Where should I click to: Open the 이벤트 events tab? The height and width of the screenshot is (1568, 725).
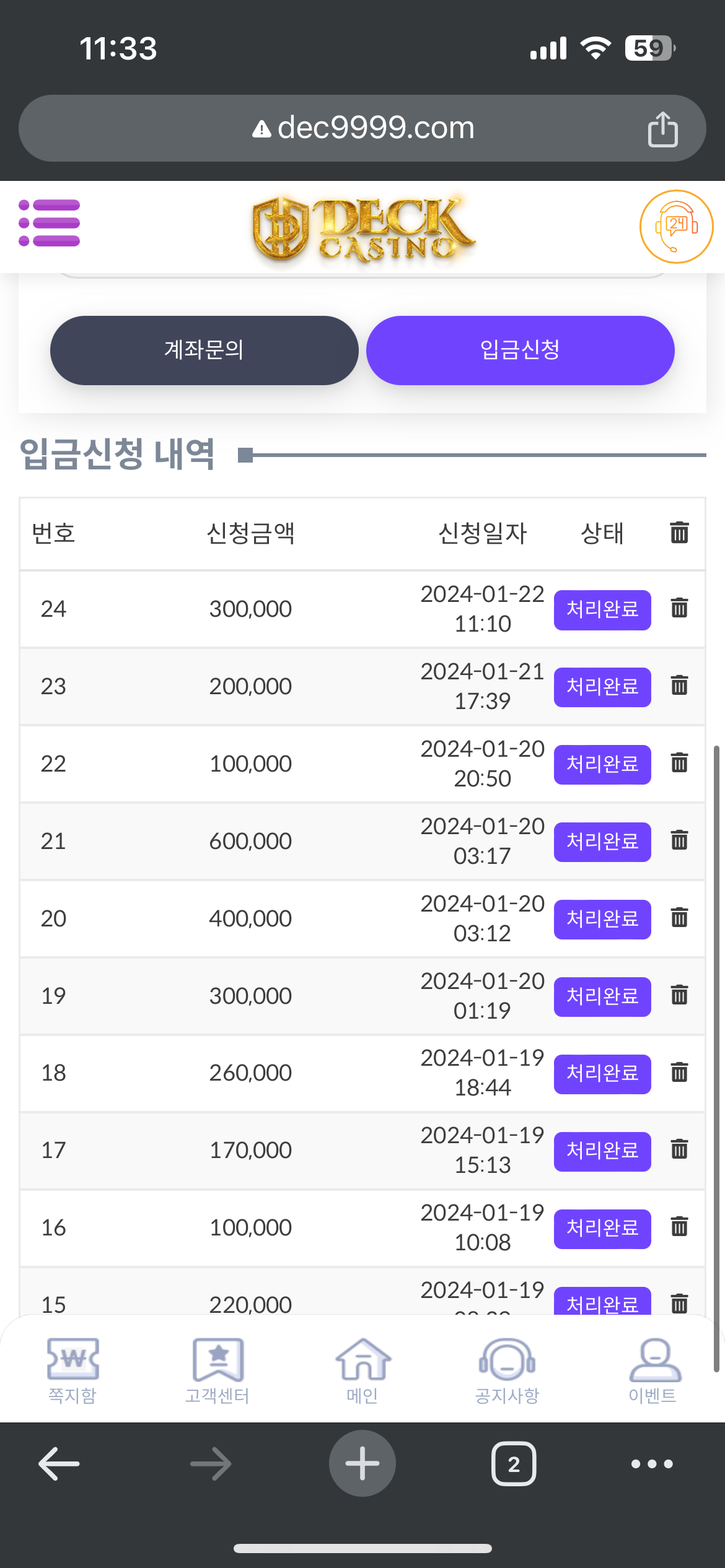click(x=652, y=1370)
